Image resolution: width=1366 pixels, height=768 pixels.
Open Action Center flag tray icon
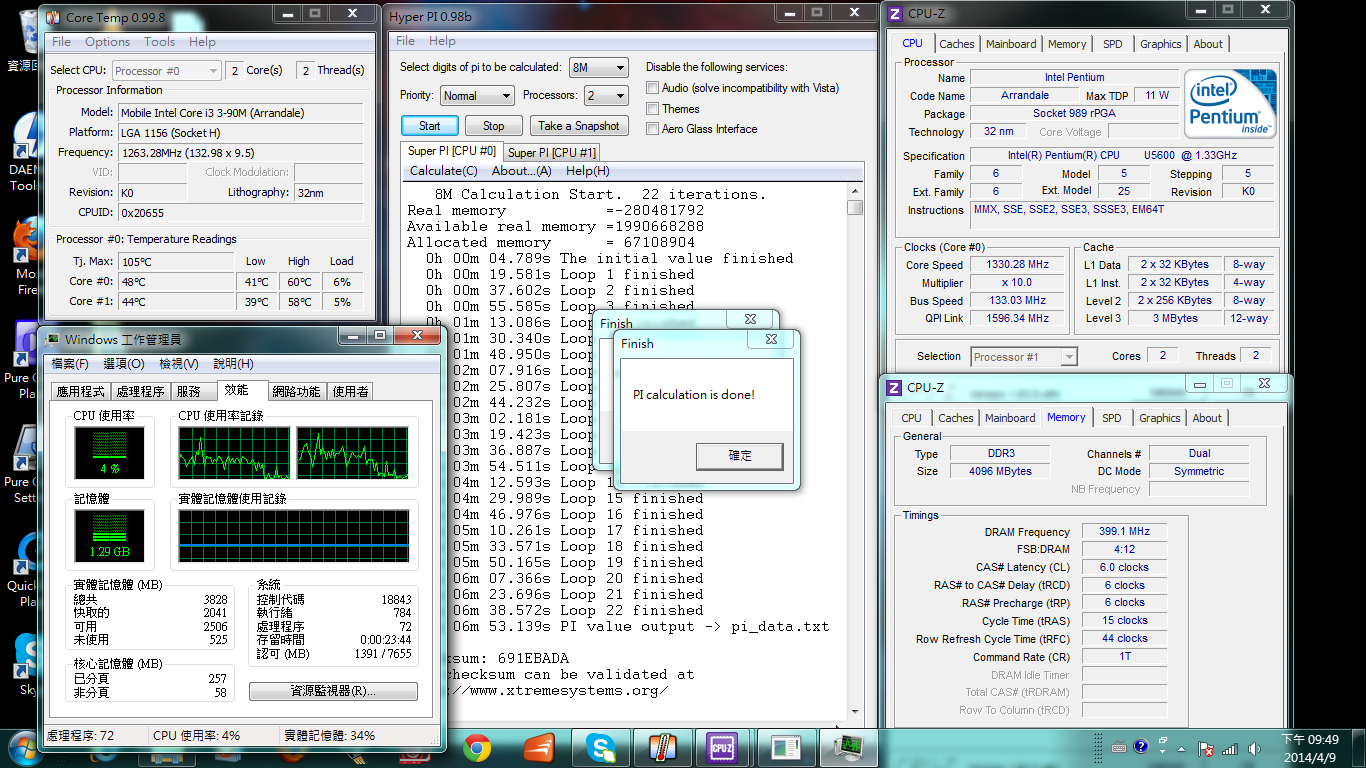pos(1206,749)
